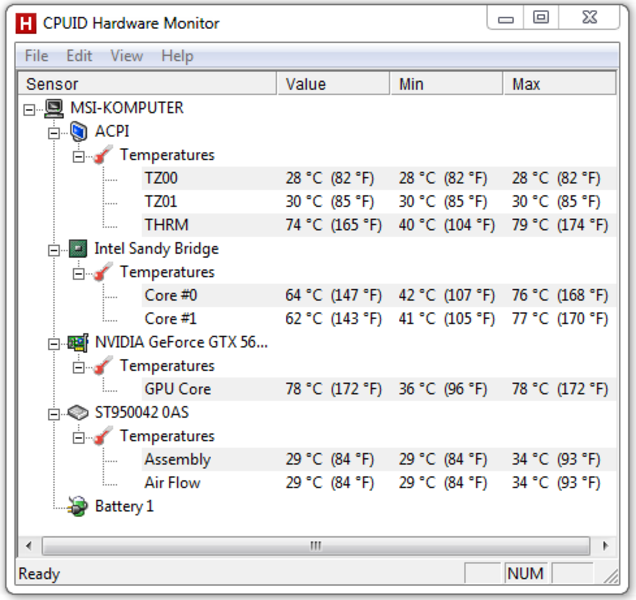Viewport: 636px width, 600px height.
Task: Click the Ready status bar text
Action: pos(39,574)
